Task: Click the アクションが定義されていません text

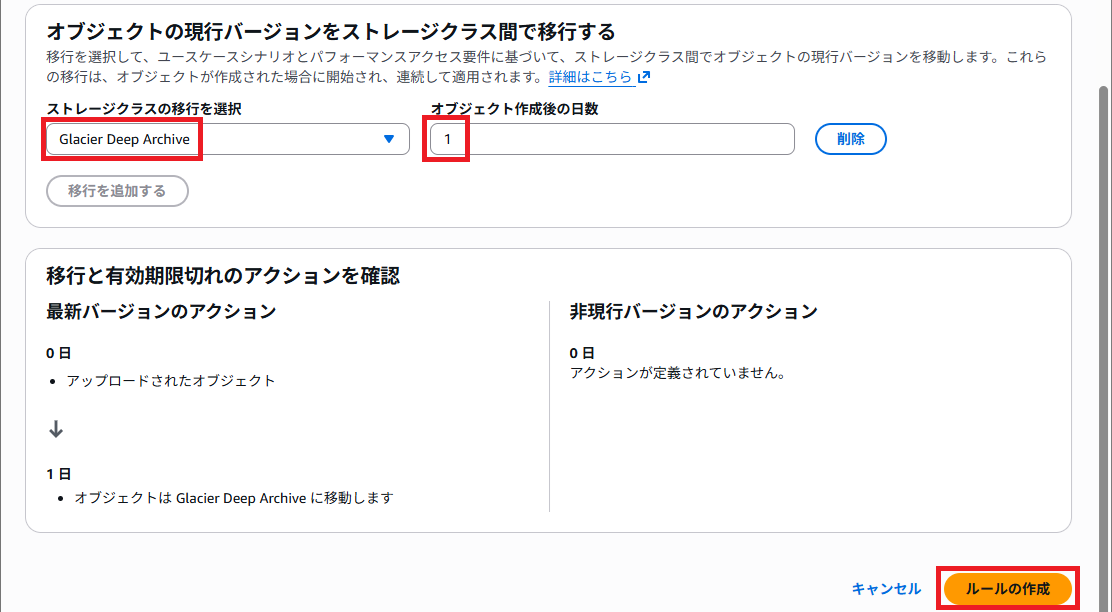Action: [677, 373]
